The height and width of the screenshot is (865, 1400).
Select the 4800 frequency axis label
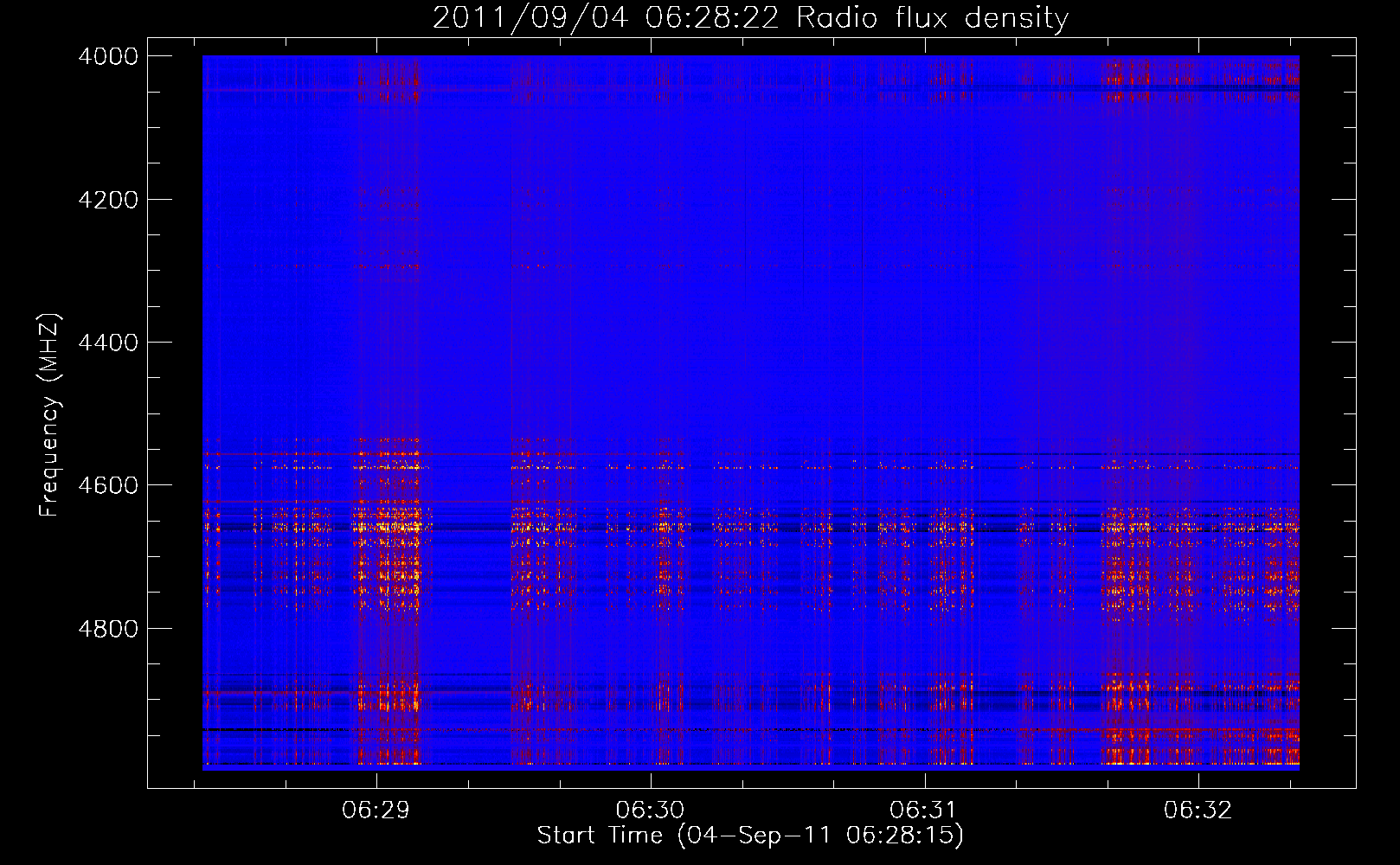pyautogui.click(x=108, y=629)
